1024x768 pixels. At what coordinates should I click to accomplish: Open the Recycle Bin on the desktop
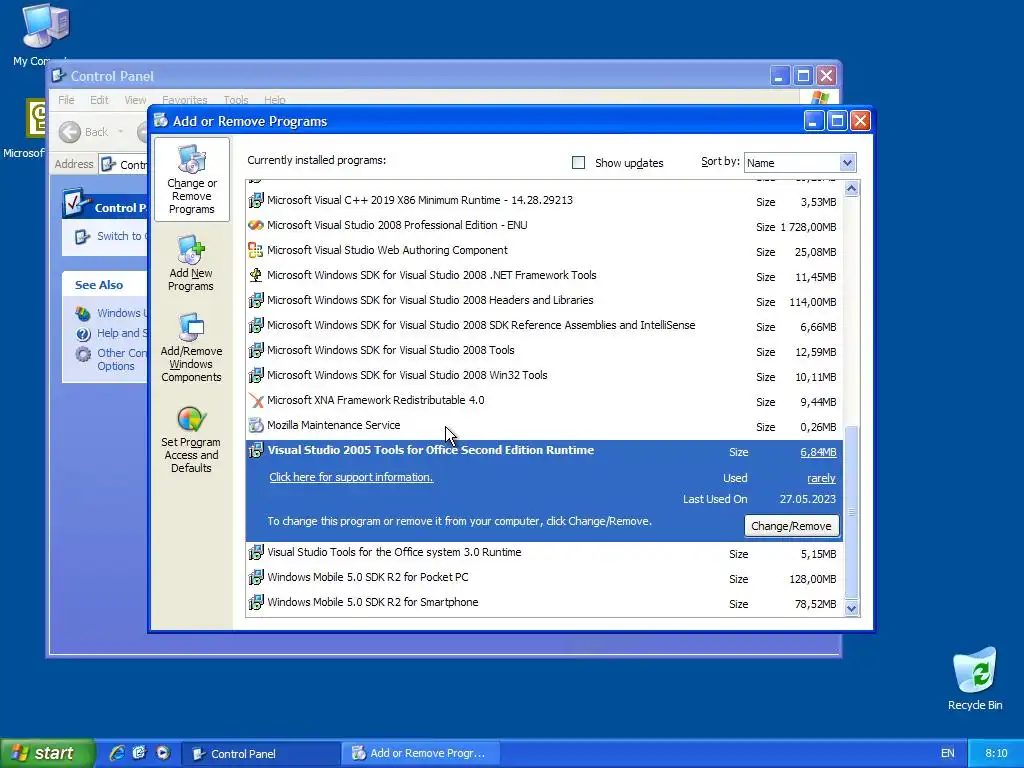pos(974,678)
